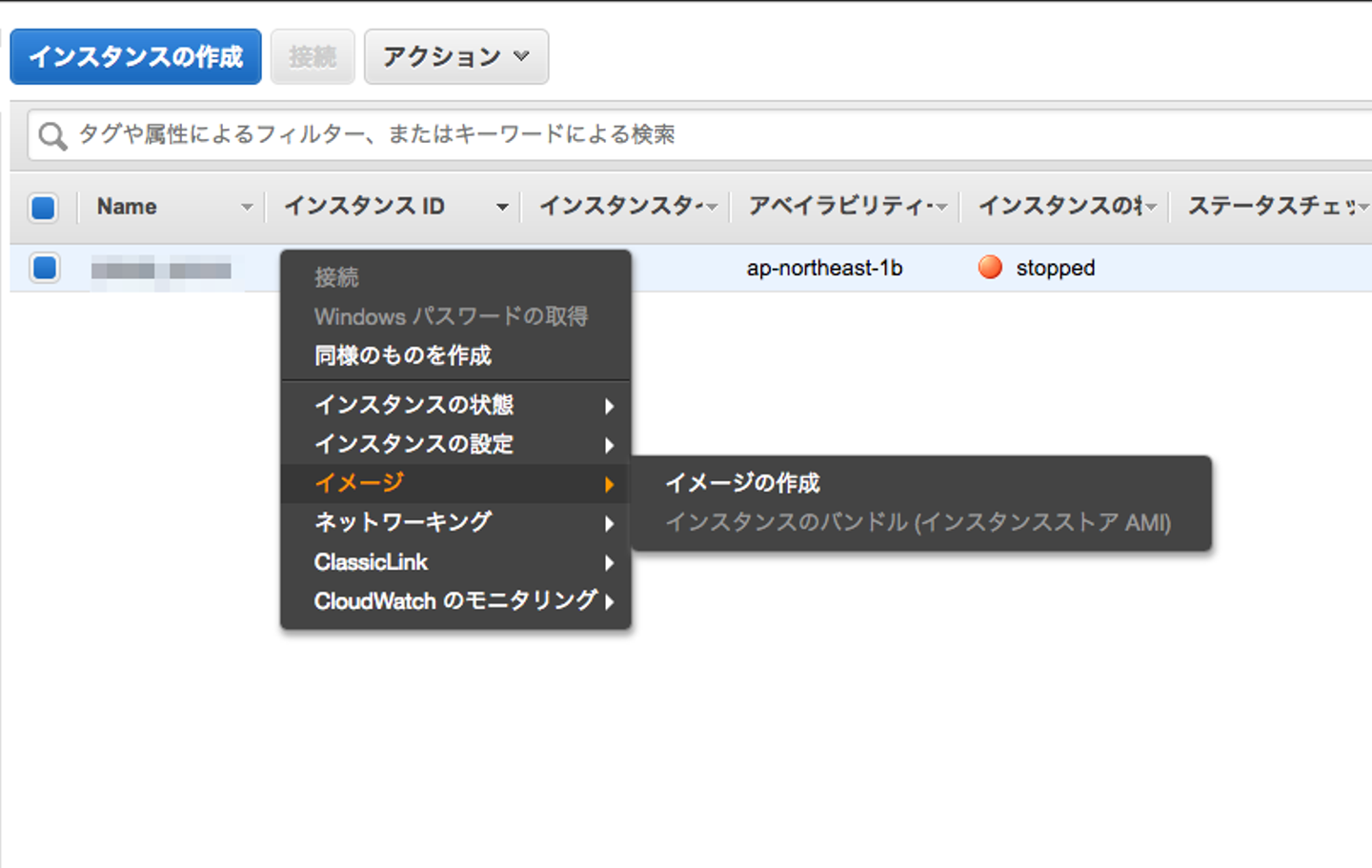Click the インスタンス ID column header

[364, 207]
